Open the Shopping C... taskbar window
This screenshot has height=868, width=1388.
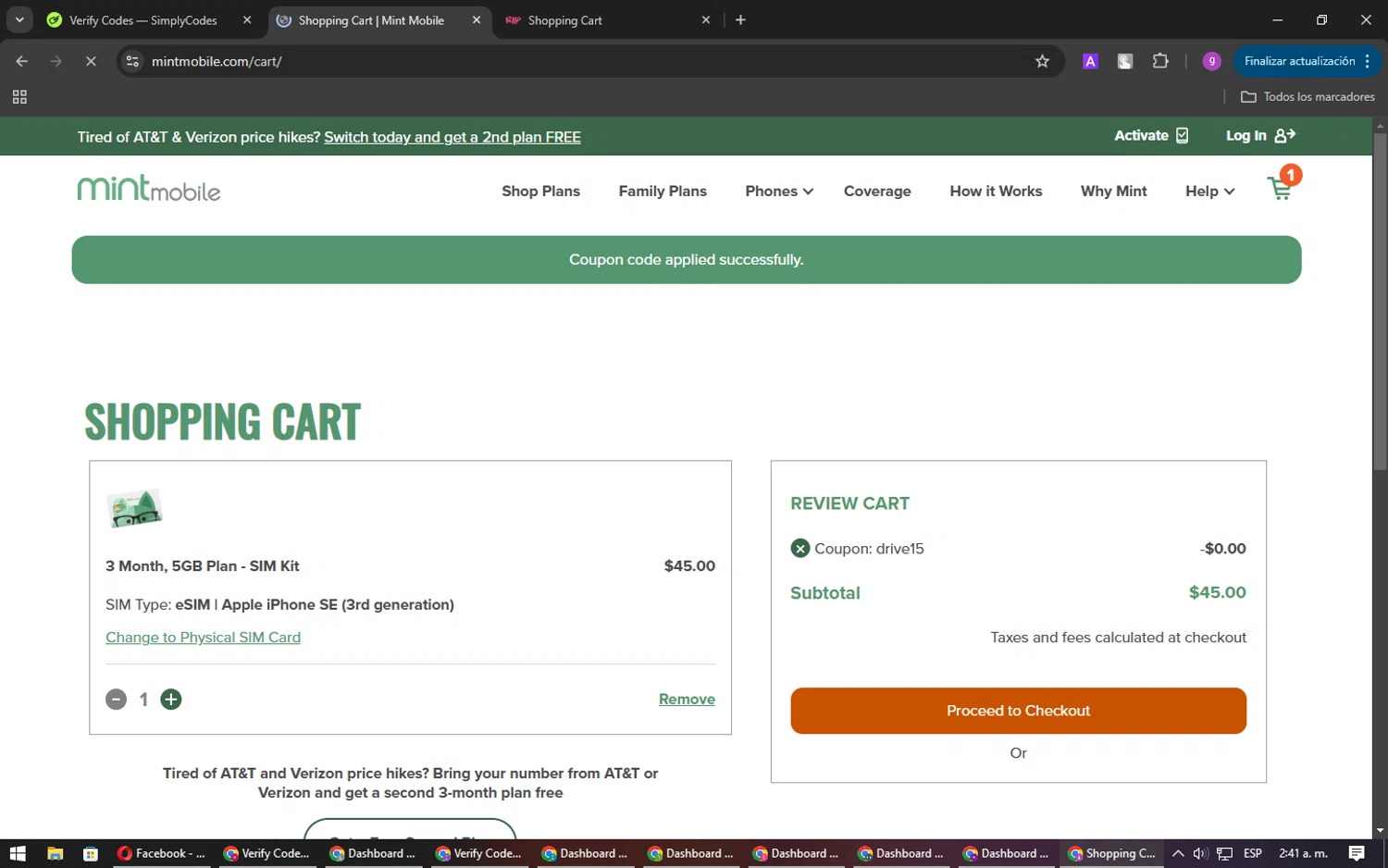(x=1113, y=853)
